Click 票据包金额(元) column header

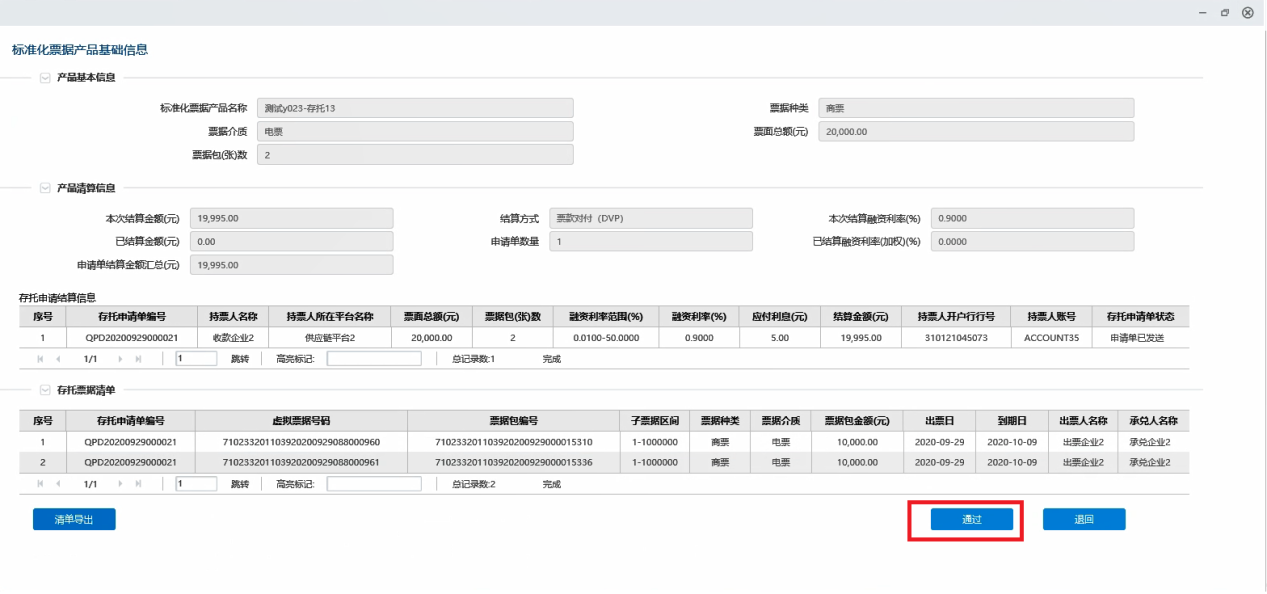point(857,420)
